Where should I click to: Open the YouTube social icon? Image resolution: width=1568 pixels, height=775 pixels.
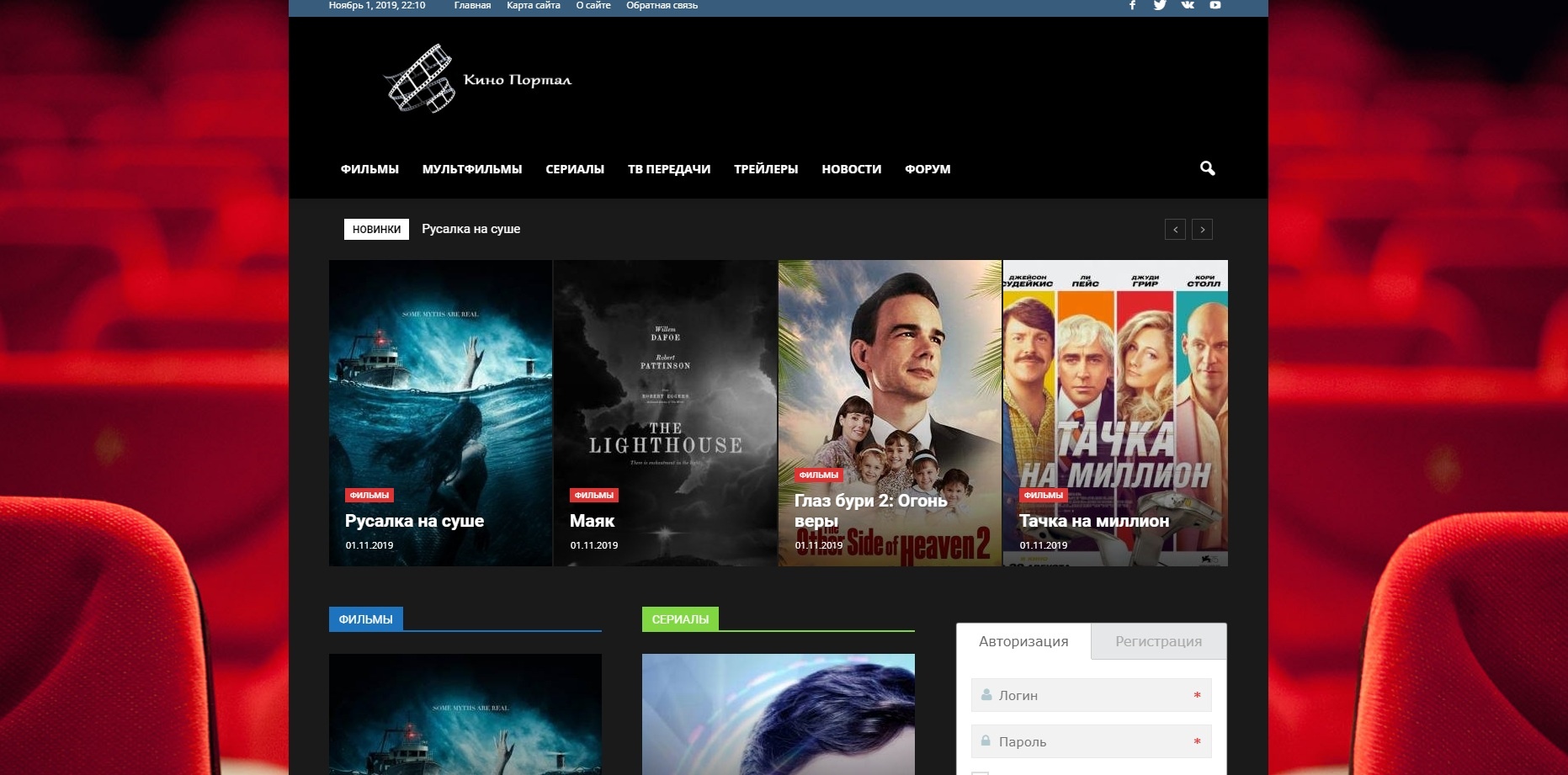pos(1215,5)
